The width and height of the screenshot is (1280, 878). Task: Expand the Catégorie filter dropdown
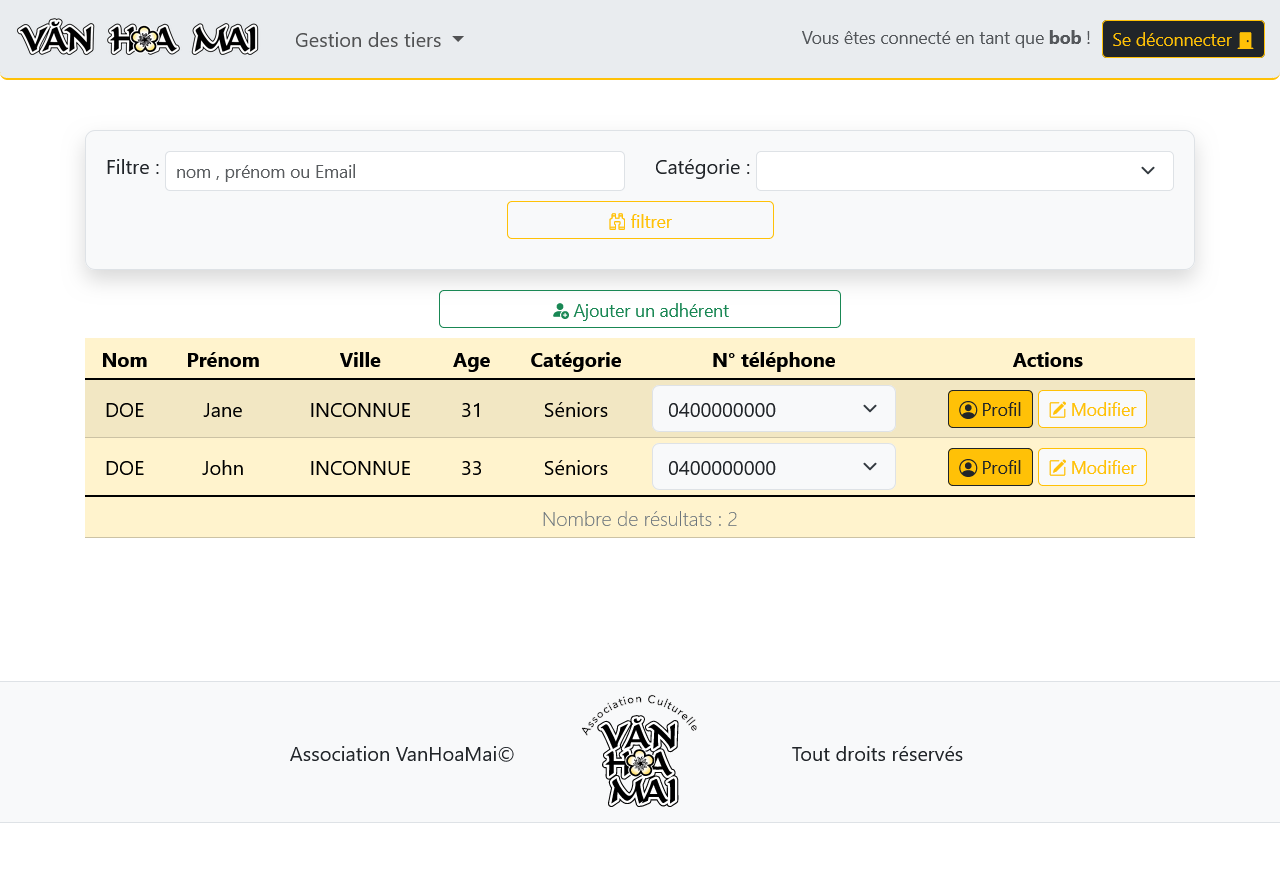tap(964, 171)
